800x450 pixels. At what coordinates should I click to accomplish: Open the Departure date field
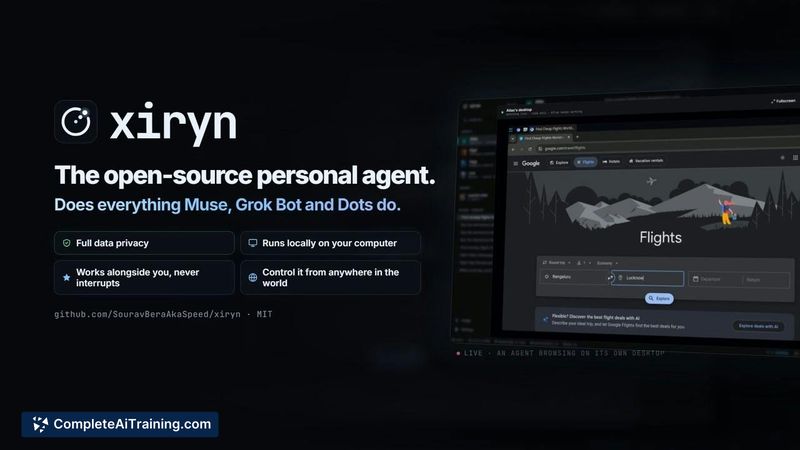pyautogui.click(x=715, y=279)
